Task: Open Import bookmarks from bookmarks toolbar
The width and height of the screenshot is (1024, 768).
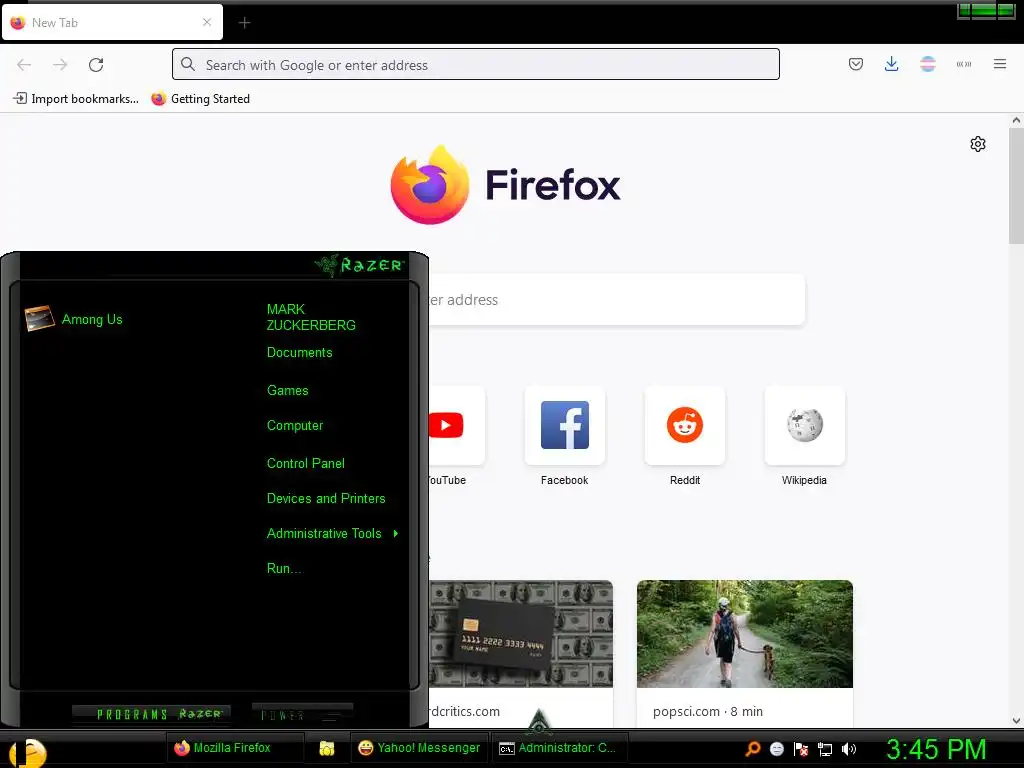Action: pos(76,99)
